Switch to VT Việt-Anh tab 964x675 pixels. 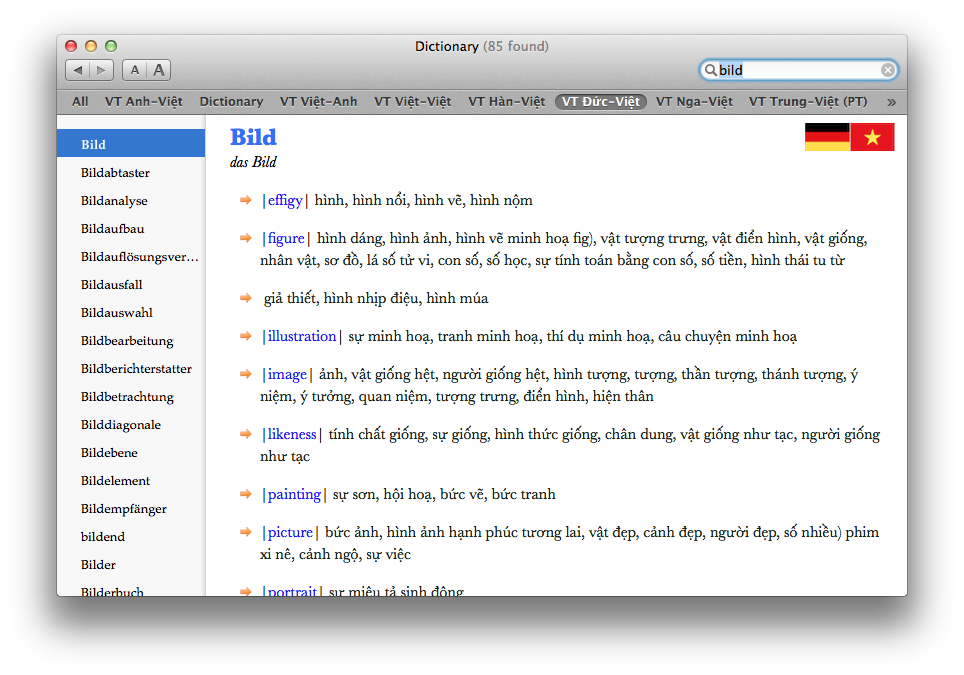pos(318,101)
